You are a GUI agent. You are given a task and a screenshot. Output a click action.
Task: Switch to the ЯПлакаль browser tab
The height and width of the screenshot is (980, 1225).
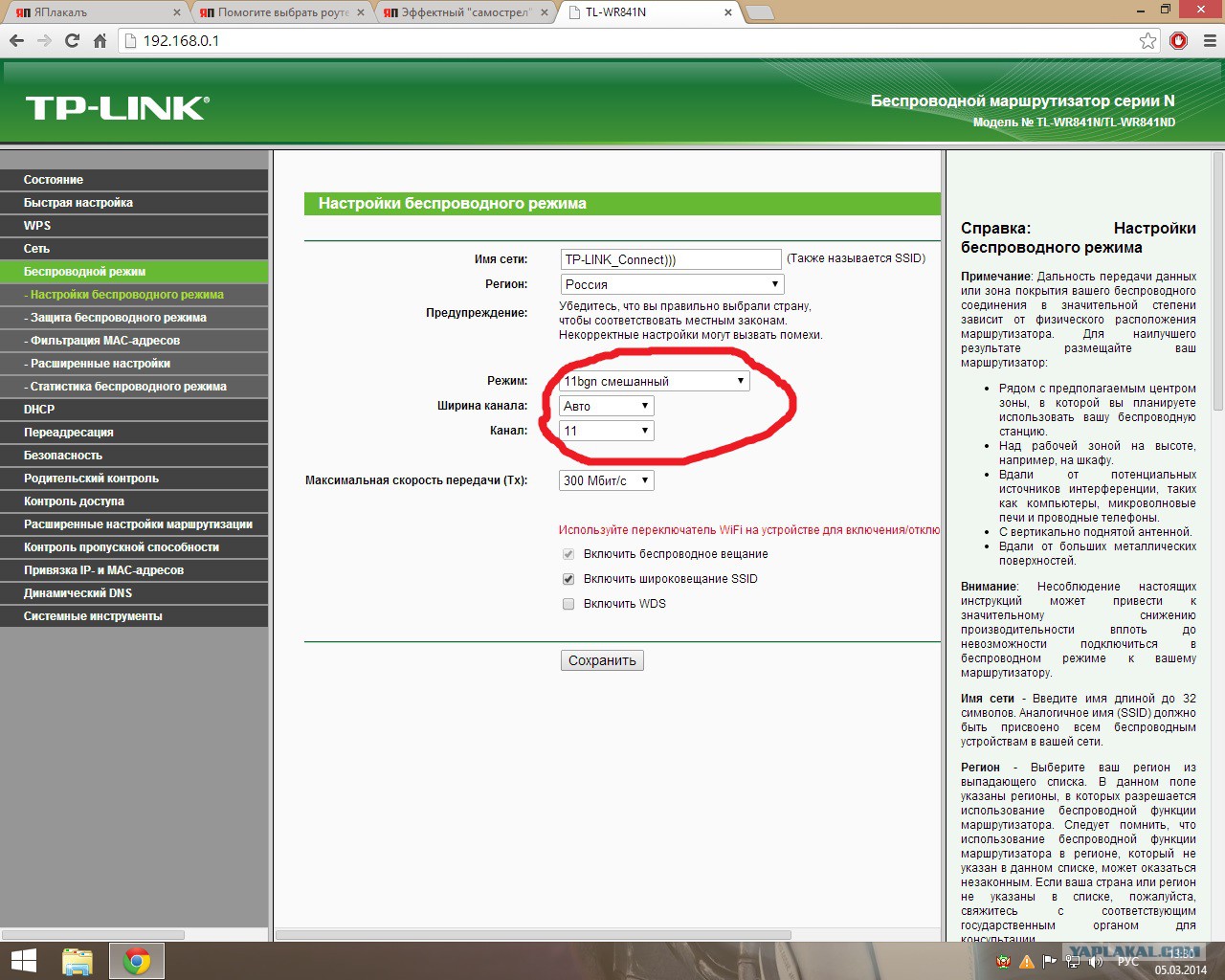tap(96, 12)
